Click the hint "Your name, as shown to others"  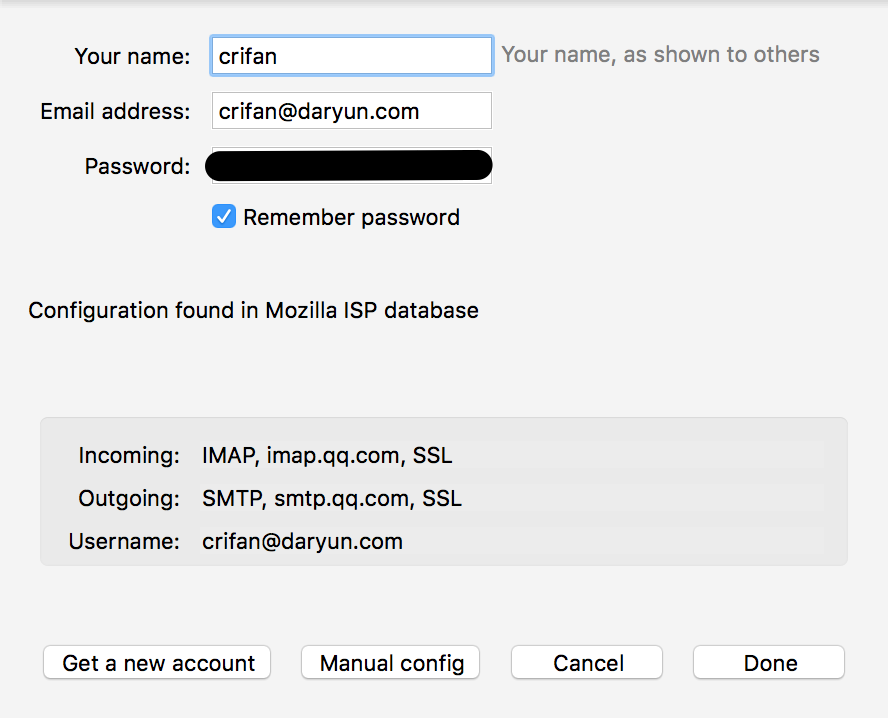[x=660, y=55]
